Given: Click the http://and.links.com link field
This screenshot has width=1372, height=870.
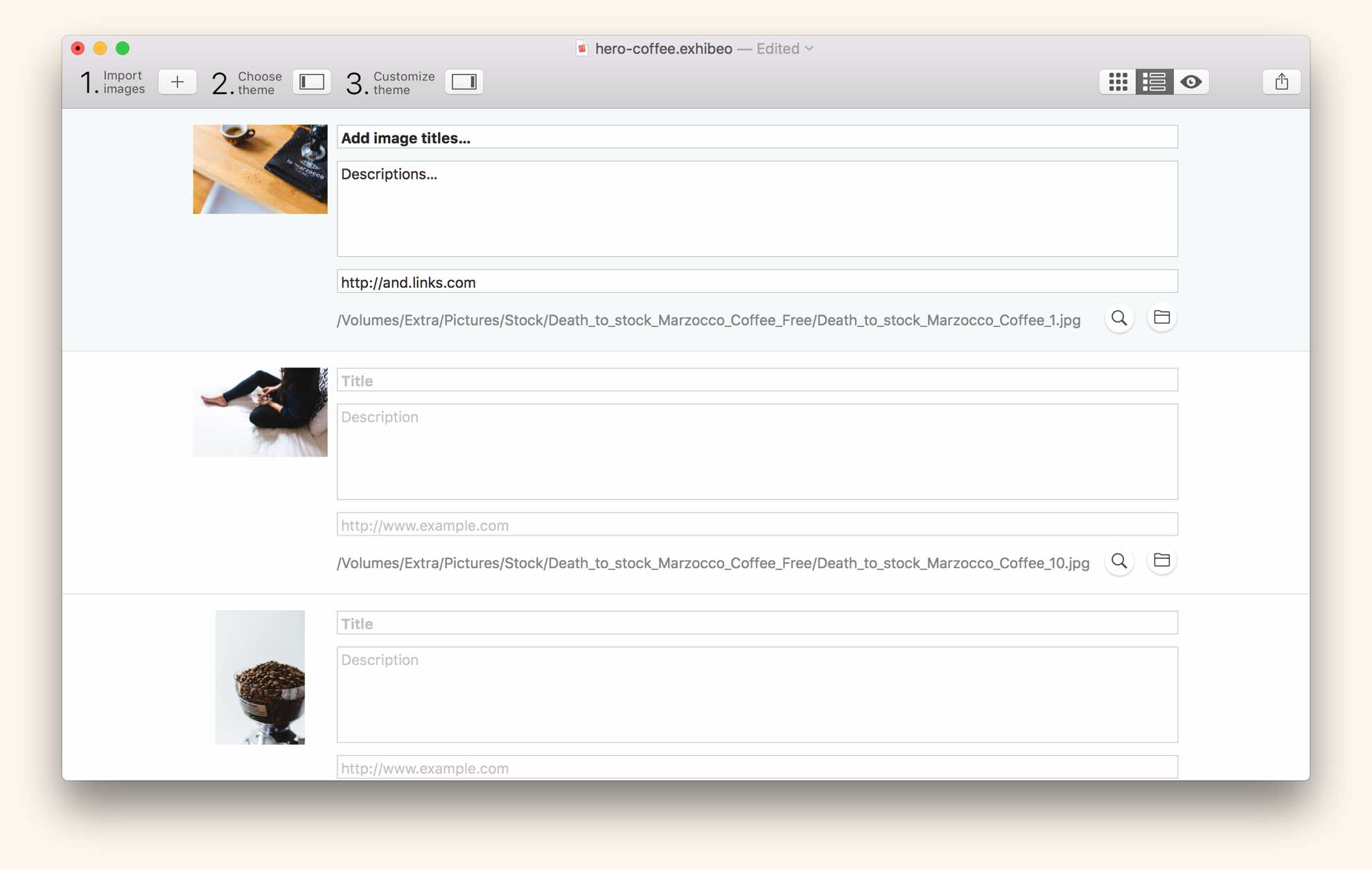Looking at the screenshot, I should click(757, 282).
